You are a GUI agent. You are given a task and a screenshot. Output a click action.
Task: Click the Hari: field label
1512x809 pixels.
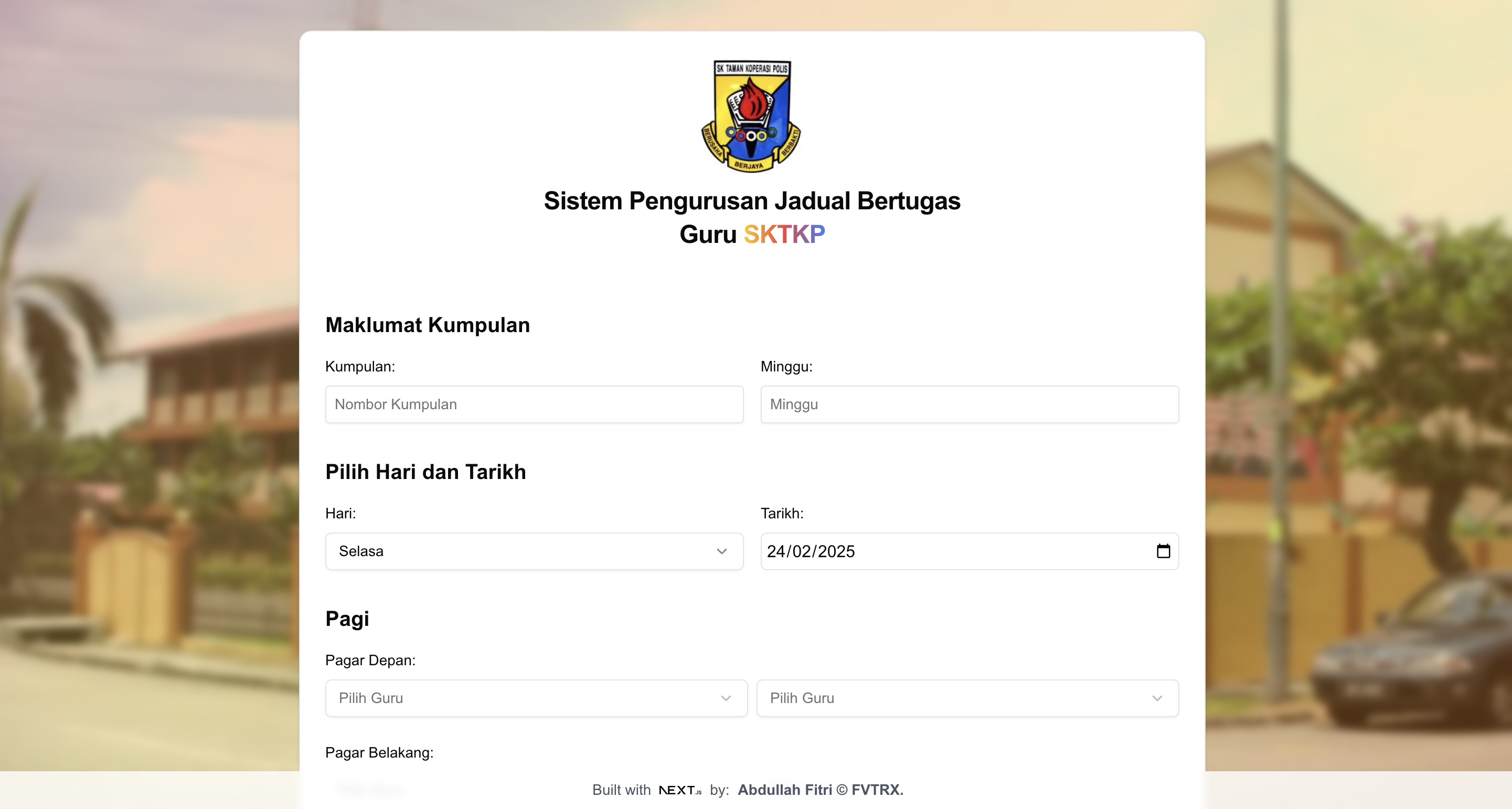[340, 513]
